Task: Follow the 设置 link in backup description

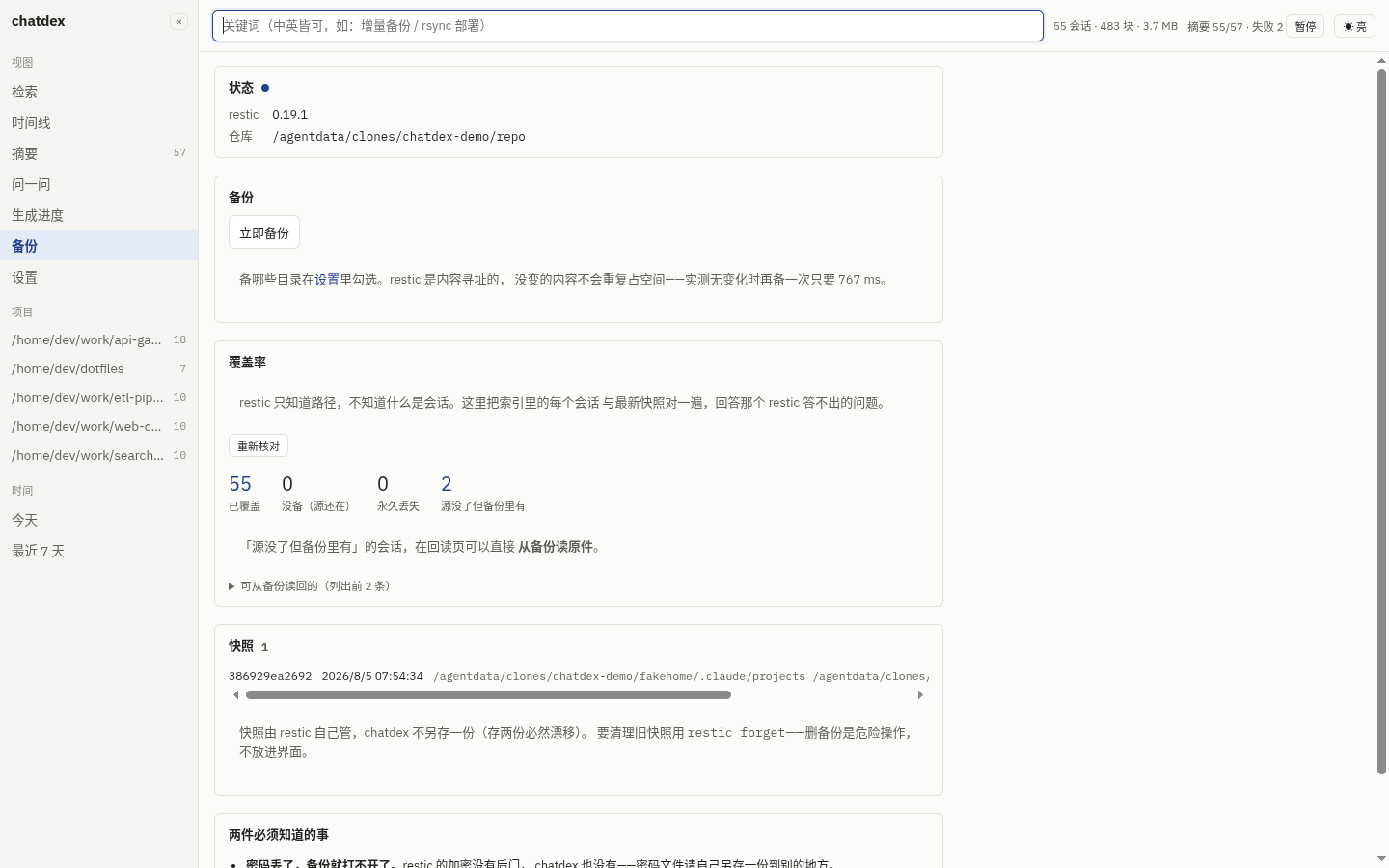Action: (327, 280)
